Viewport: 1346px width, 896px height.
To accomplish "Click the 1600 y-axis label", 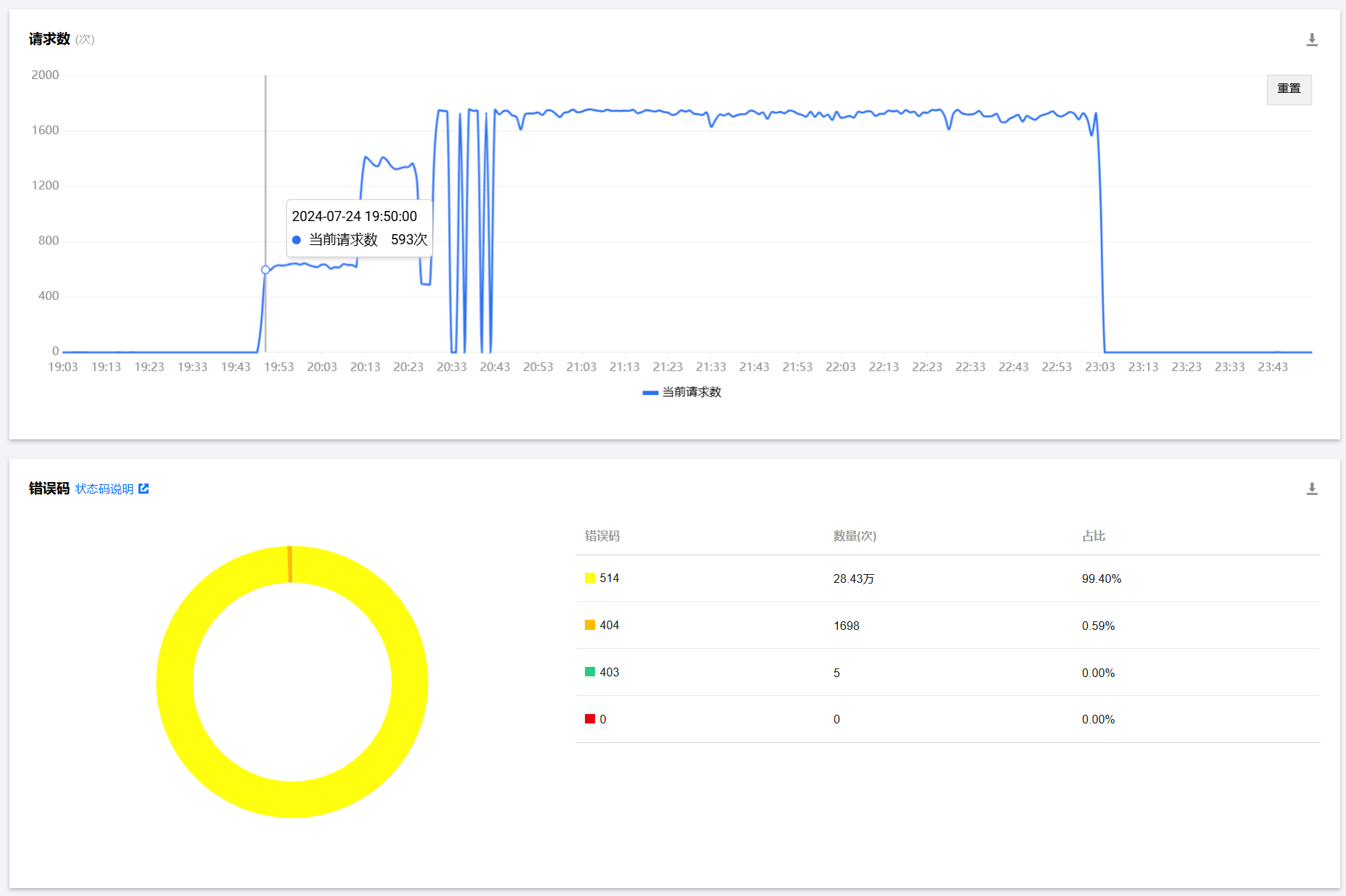I will 45,130.
